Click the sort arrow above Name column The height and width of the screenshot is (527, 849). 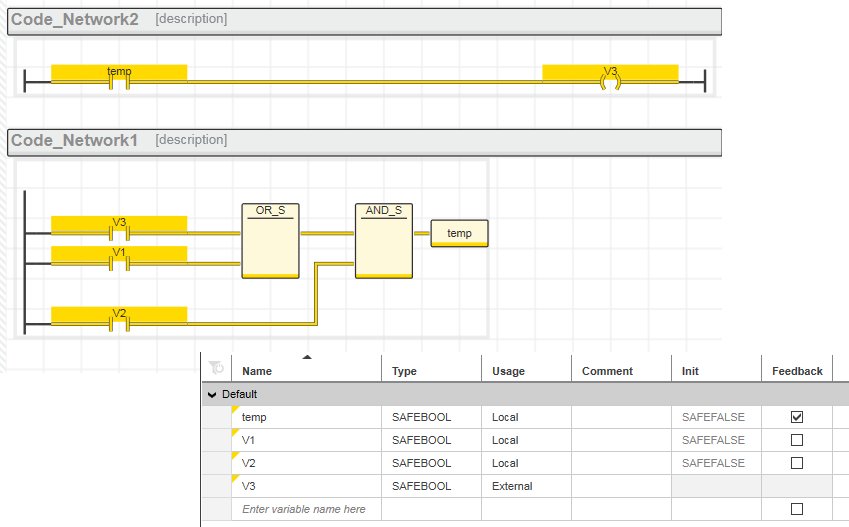click(307, 356)
